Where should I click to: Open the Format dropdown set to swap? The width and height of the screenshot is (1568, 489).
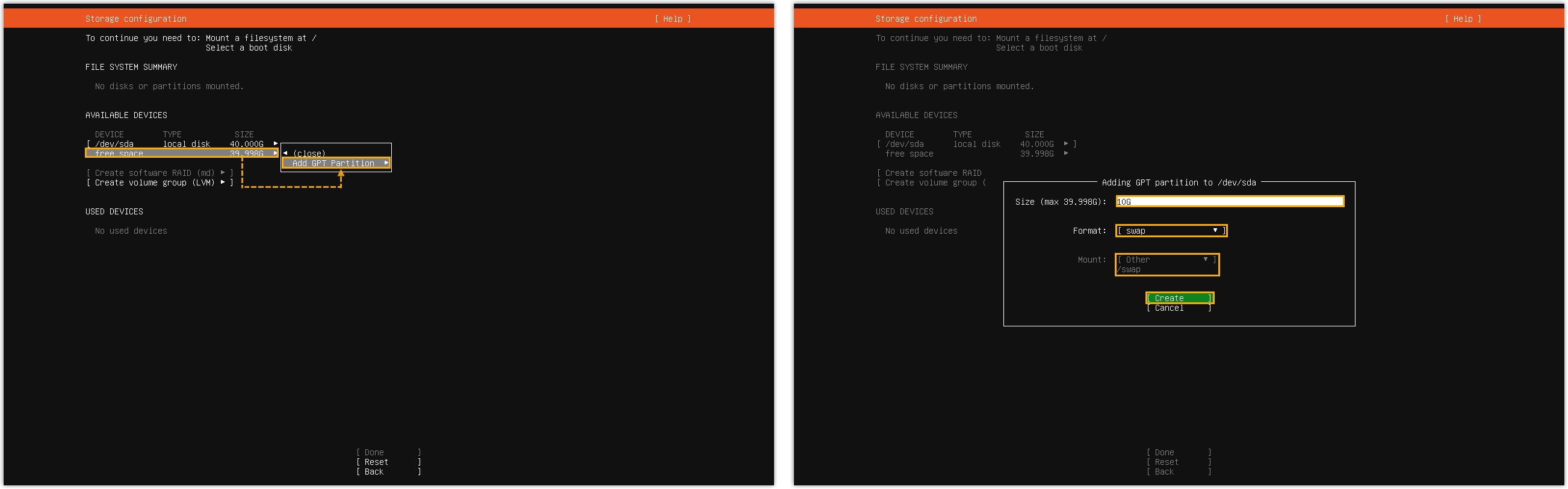click(1170, 231)
